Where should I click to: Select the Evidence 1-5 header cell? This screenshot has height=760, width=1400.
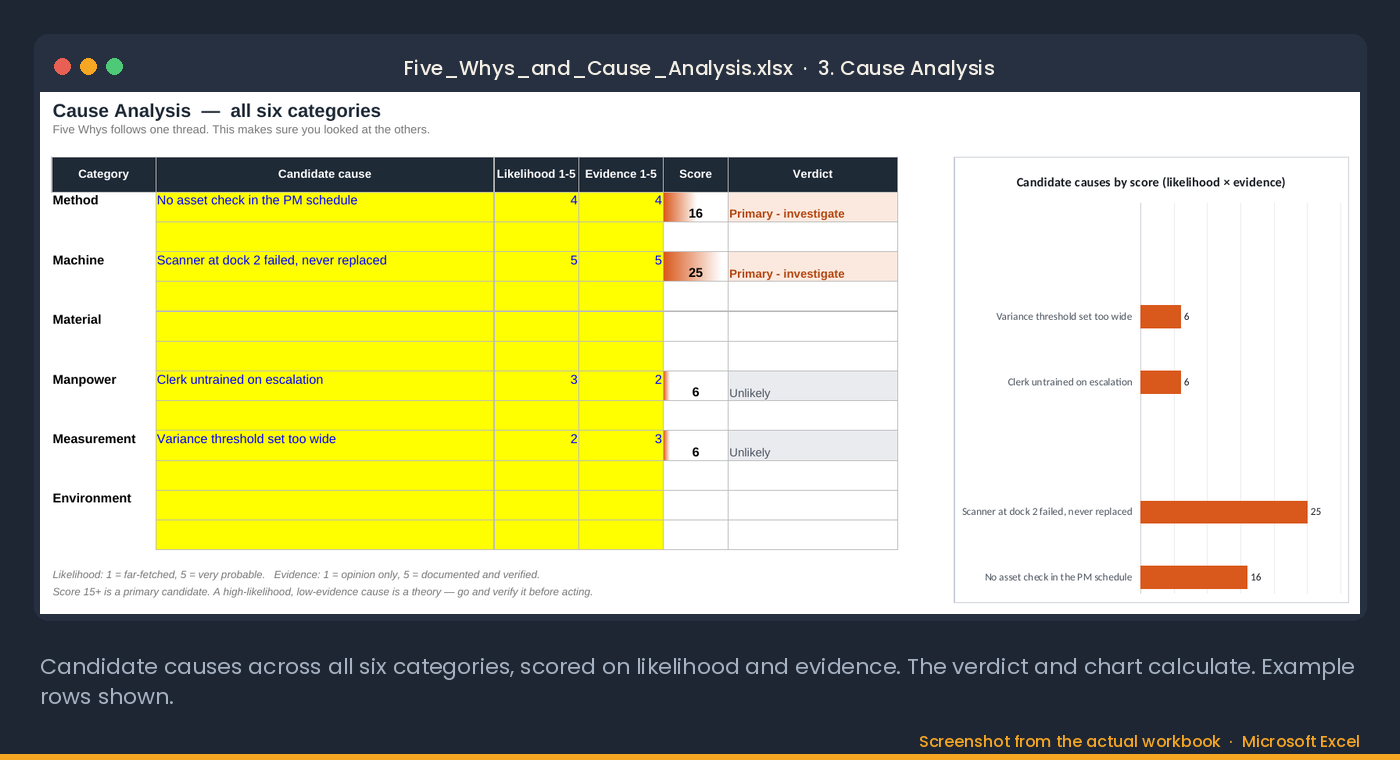[621, 174]
